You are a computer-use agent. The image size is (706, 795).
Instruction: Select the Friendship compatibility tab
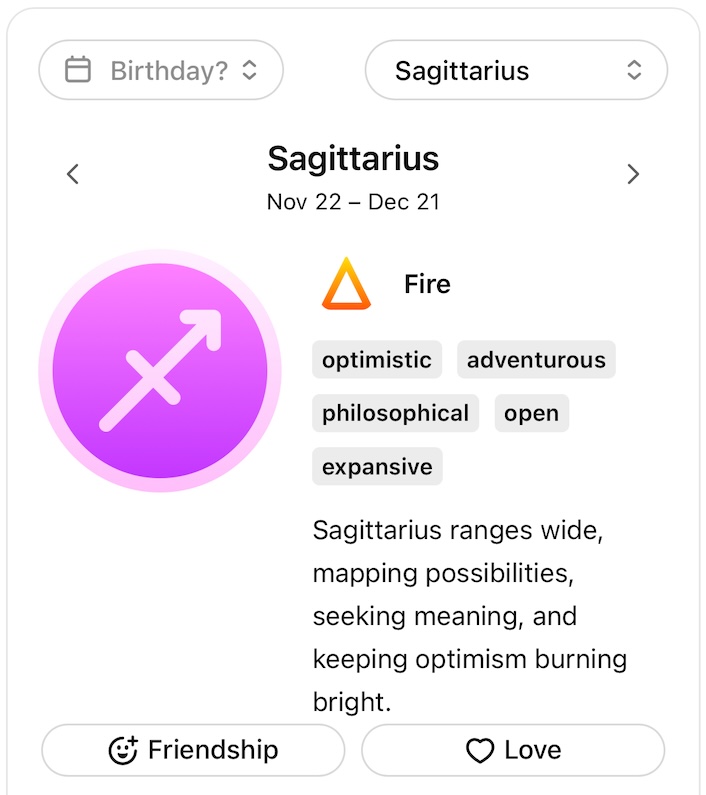tap(193, 750)
